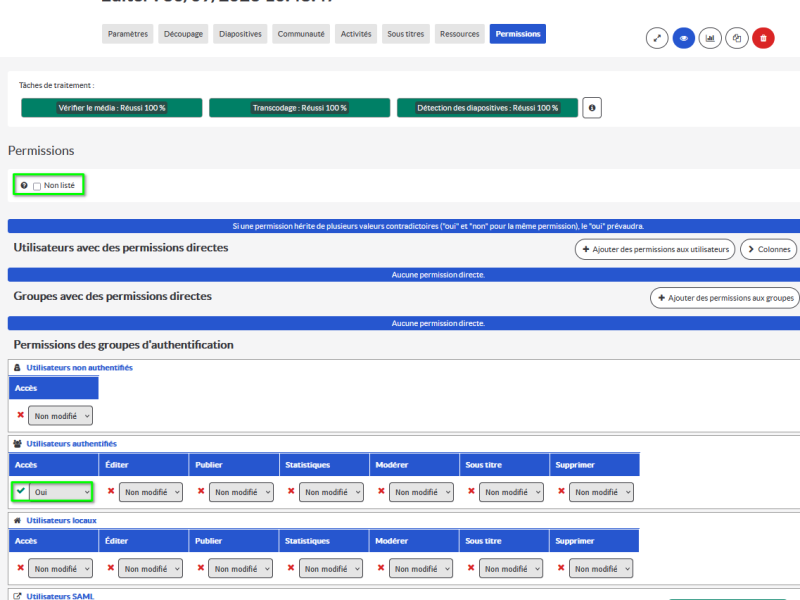The height and width of the screenshot is (600, 800).
Task: Open Sous titre dropdown for Utilisateurs authentifiés
Action: point(511,492)
